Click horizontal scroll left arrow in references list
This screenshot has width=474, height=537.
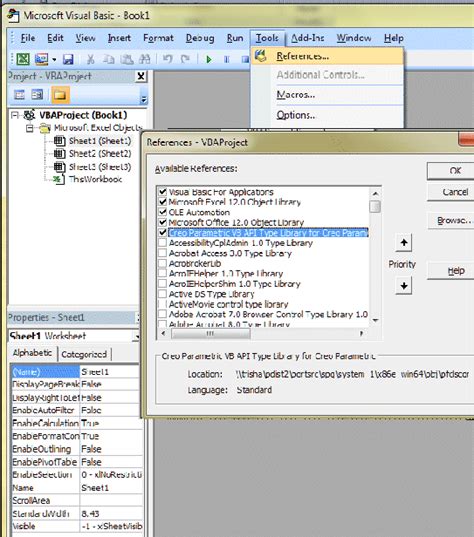[x=163, y=333]
